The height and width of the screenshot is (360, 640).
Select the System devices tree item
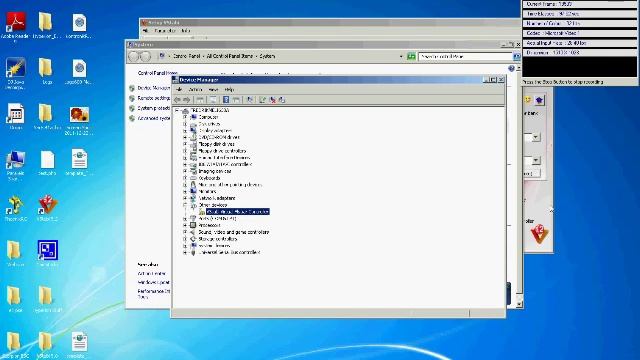(214, 246)
